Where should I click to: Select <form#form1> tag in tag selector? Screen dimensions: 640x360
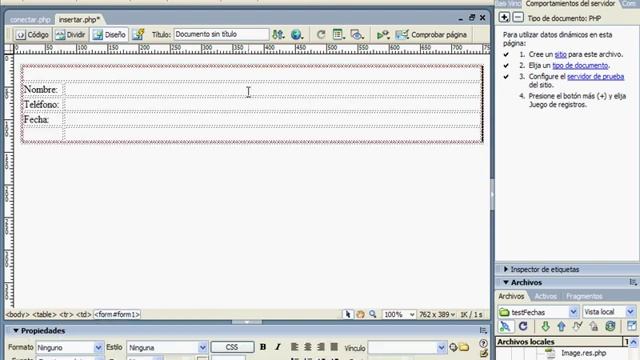[117, 315]
